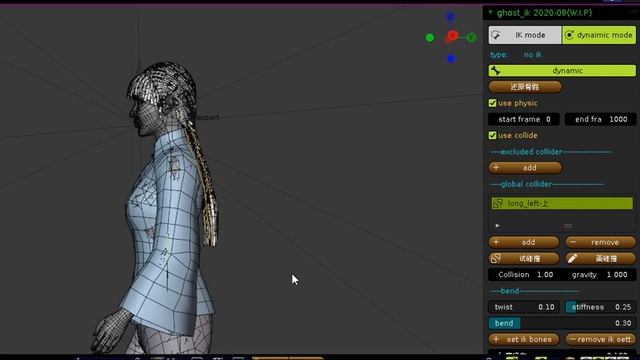Collapse the ghost_ik 2020-09 panel header
640x360 pixels.
[491, 13]
